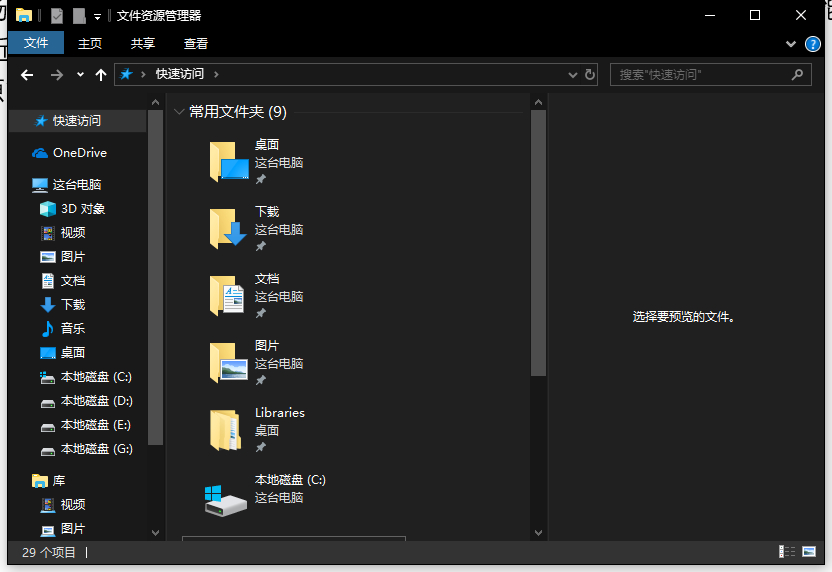832x572 pixels.
Task: Expand the ribbon with the chevron
Action: tap(791, 44)
